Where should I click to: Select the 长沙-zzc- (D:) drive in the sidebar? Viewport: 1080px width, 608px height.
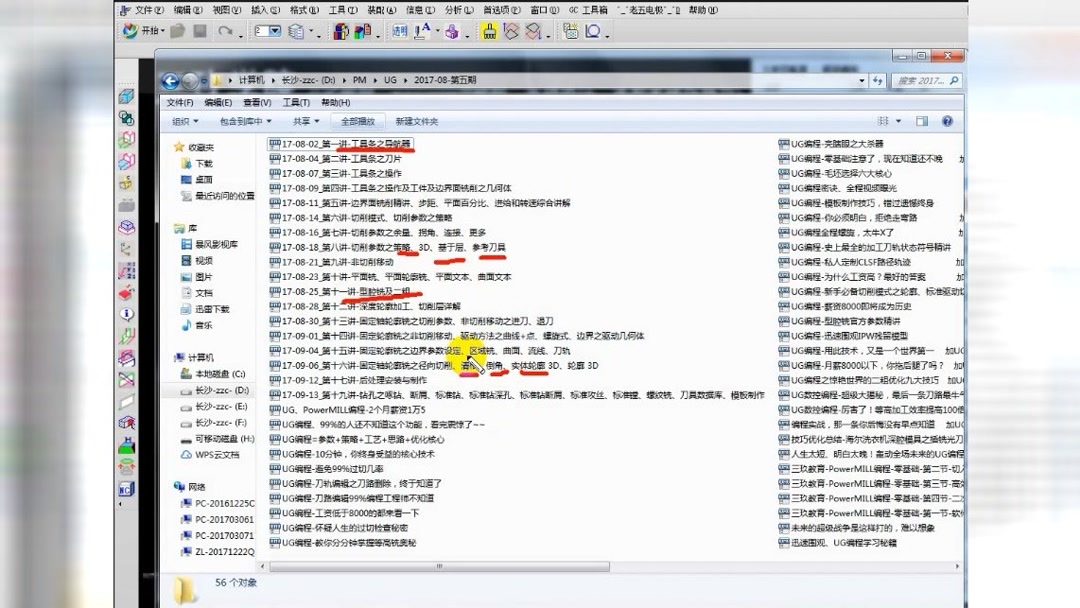225,389
